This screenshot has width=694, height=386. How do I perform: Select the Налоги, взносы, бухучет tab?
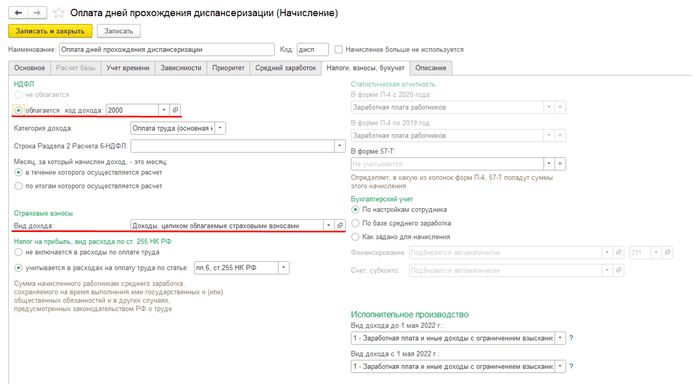click(x=366, y=68)
